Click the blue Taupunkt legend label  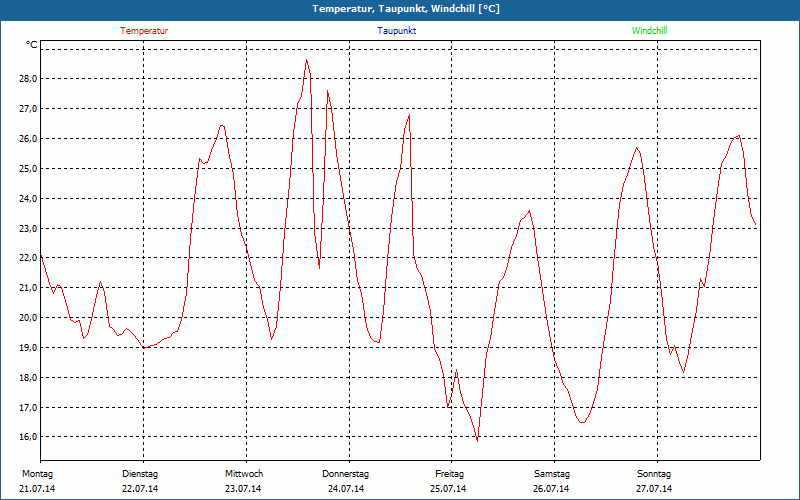click(x=396, y=31)
